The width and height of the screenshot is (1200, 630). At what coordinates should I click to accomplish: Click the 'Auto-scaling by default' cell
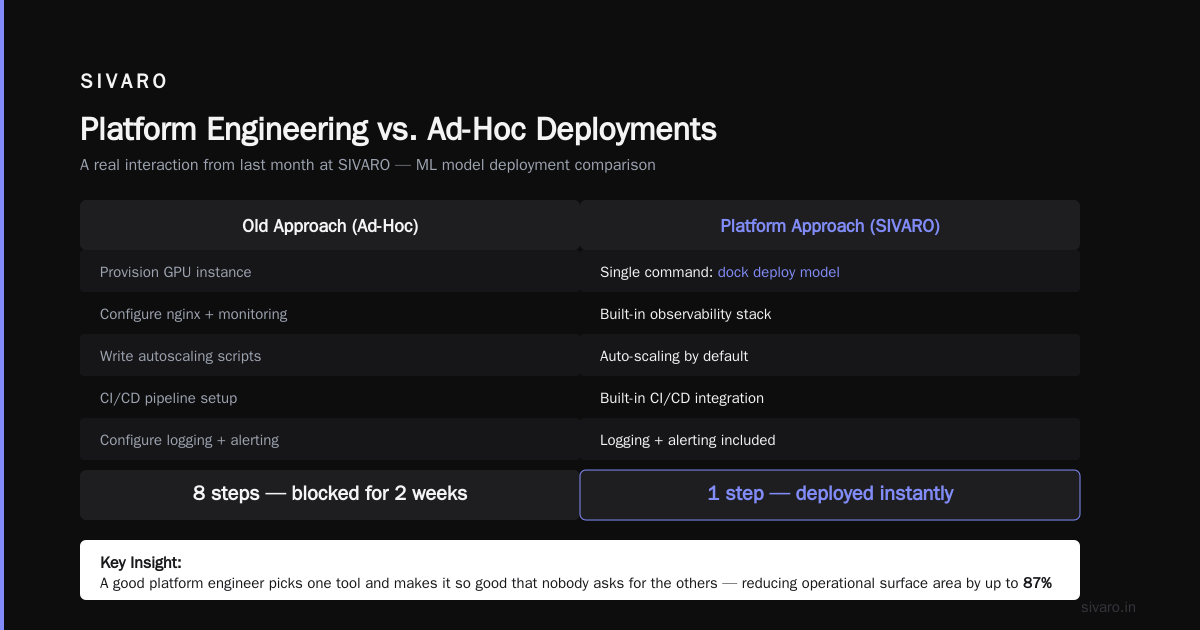(x=830, y=356)
